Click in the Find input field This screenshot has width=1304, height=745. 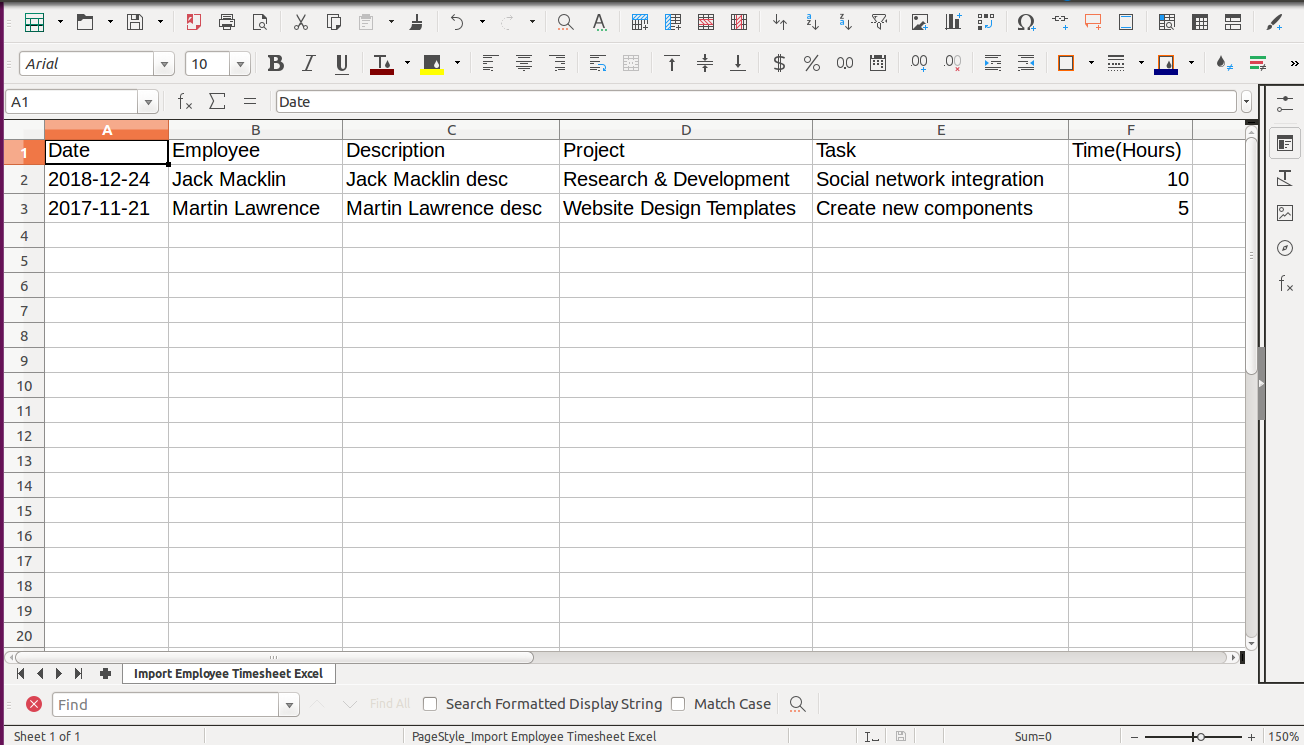coord(166,705)
